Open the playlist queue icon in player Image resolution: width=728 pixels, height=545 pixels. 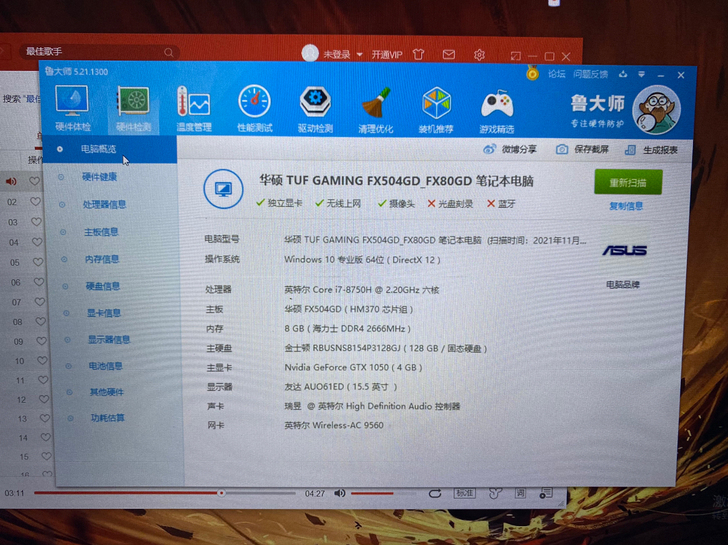click(546, 493)
